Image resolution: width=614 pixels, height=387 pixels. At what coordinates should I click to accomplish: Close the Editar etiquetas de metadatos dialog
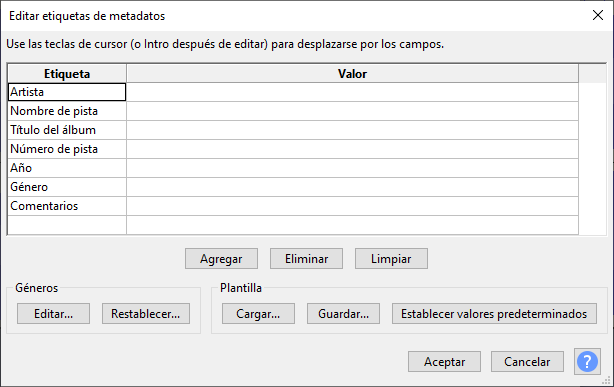pyautogui.click(x=598, y=15)
